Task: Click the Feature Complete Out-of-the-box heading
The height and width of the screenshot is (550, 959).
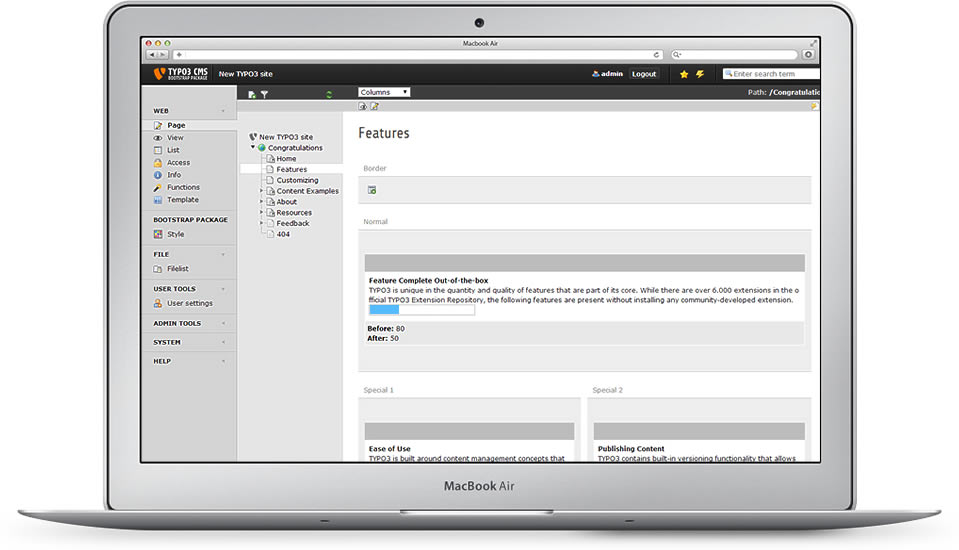Action: [x=428, y=281]
